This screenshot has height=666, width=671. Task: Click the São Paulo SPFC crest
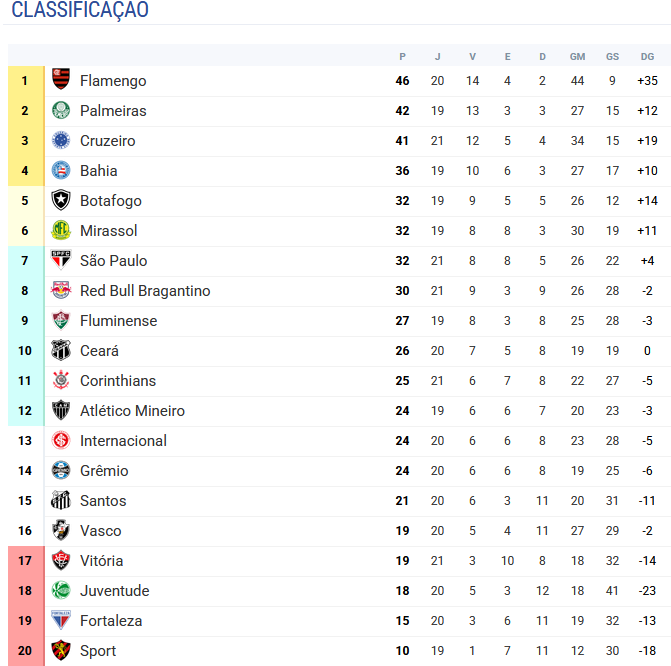61,259
